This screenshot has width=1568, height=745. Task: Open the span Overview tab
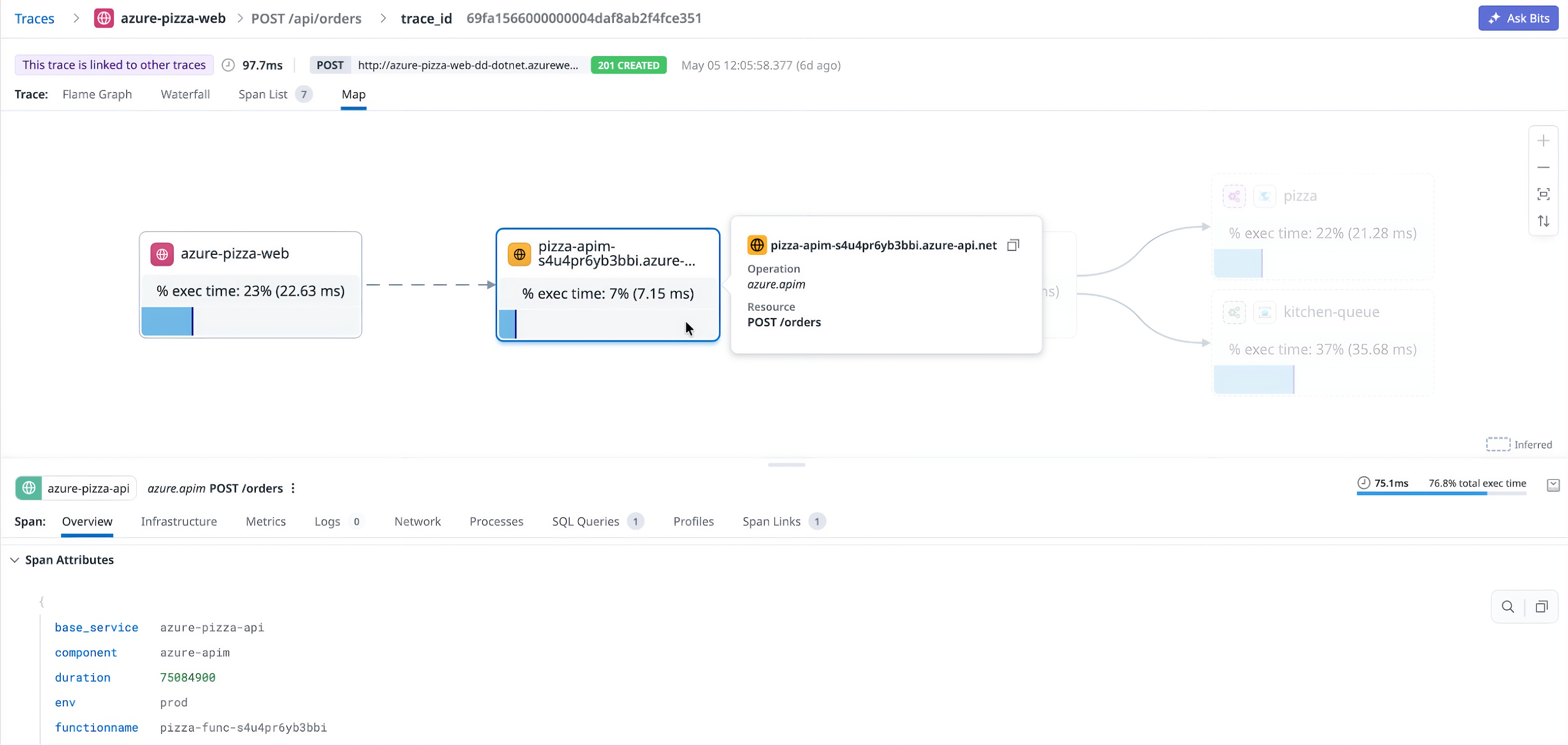point(87,522)
